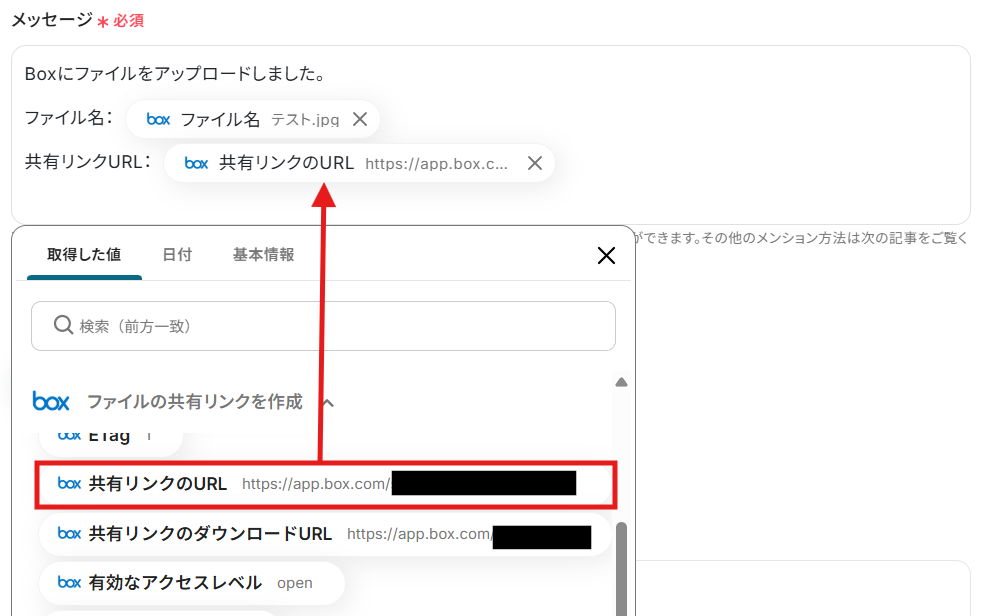Click the メッセージ field label

pyautogui.click(x=52, y=20)
